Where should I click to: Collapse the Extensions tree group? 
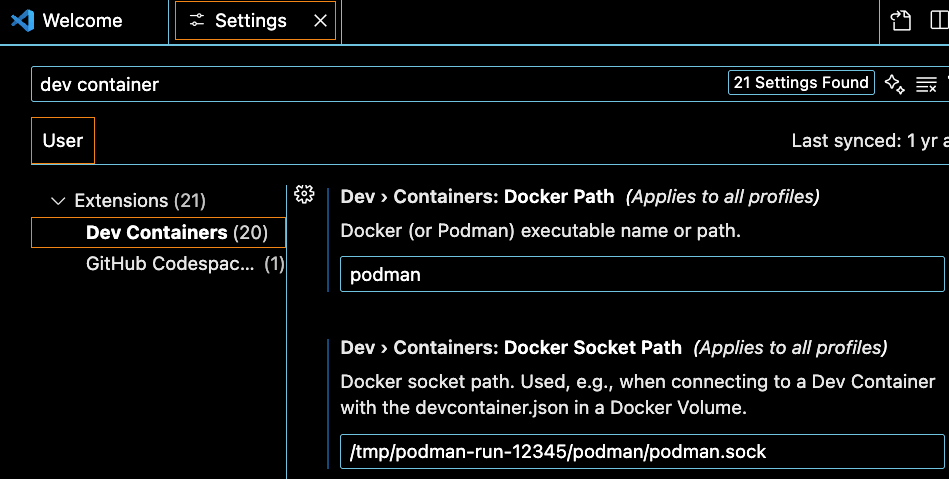58,201
